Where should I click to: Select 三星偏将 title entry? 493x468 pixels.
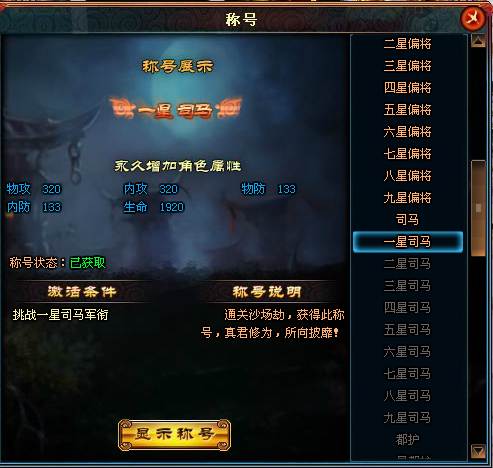coord(407,66)
